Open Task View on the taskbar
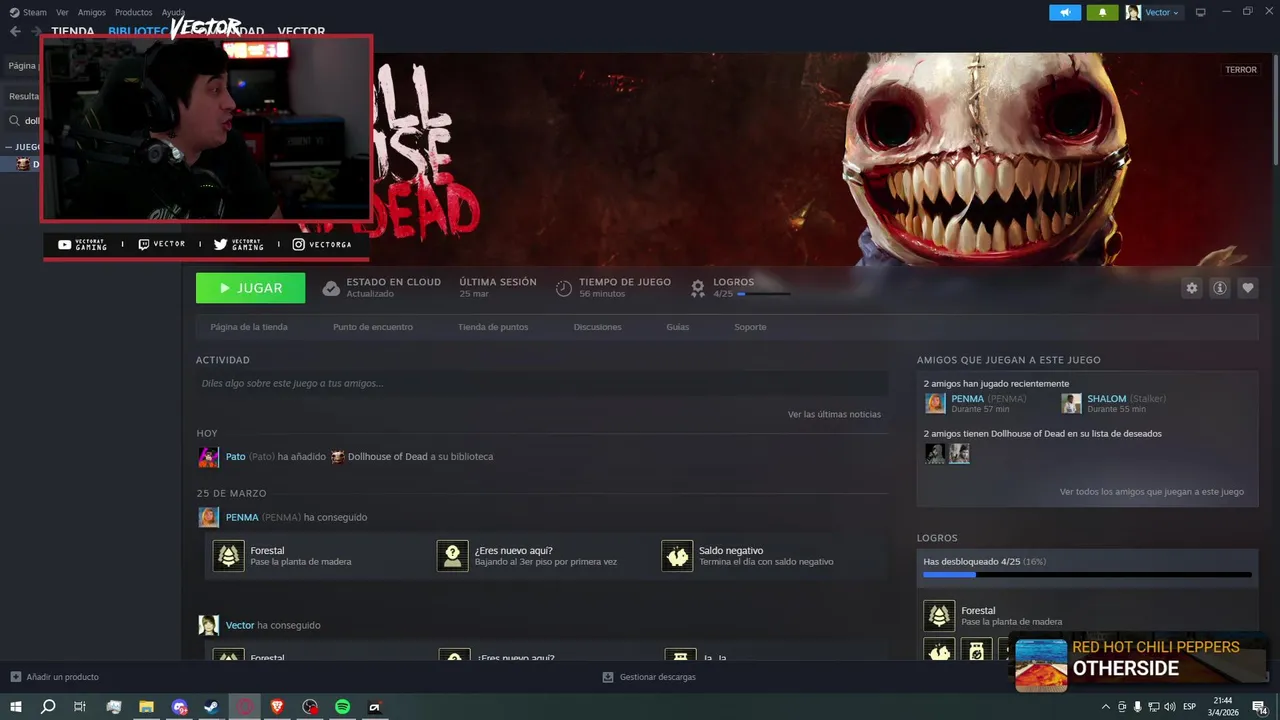Image resolution: width=1280 pixels, height=720 pixels. [80, 707]
